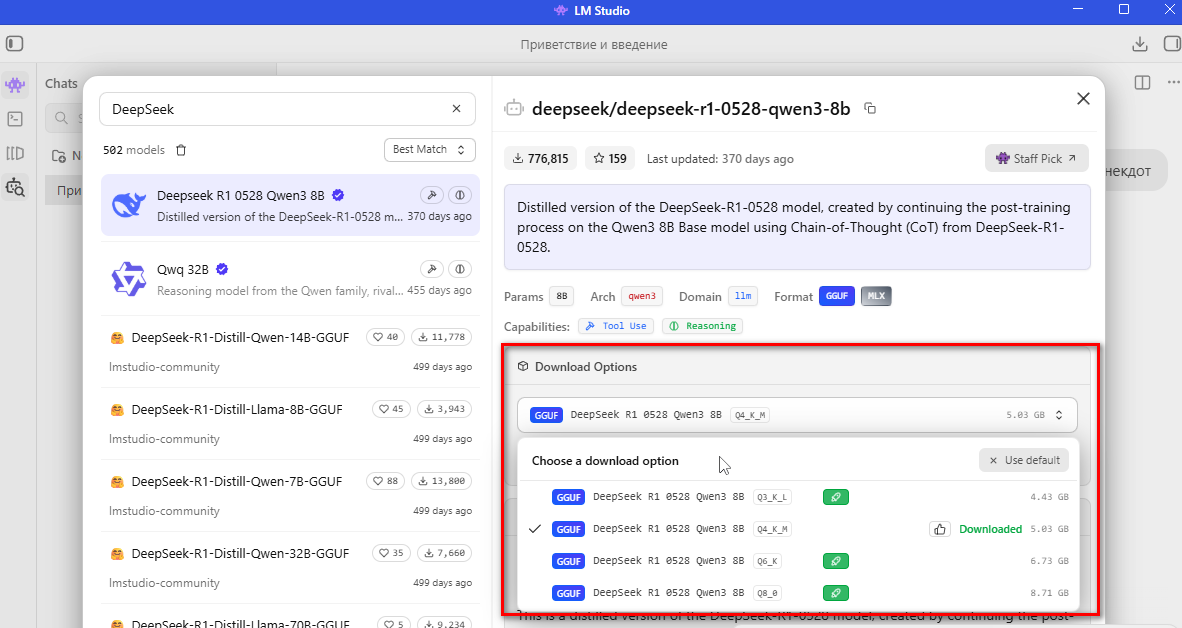Choose the Q6_K 6.73 GB download option

click(x=798, y=561)
